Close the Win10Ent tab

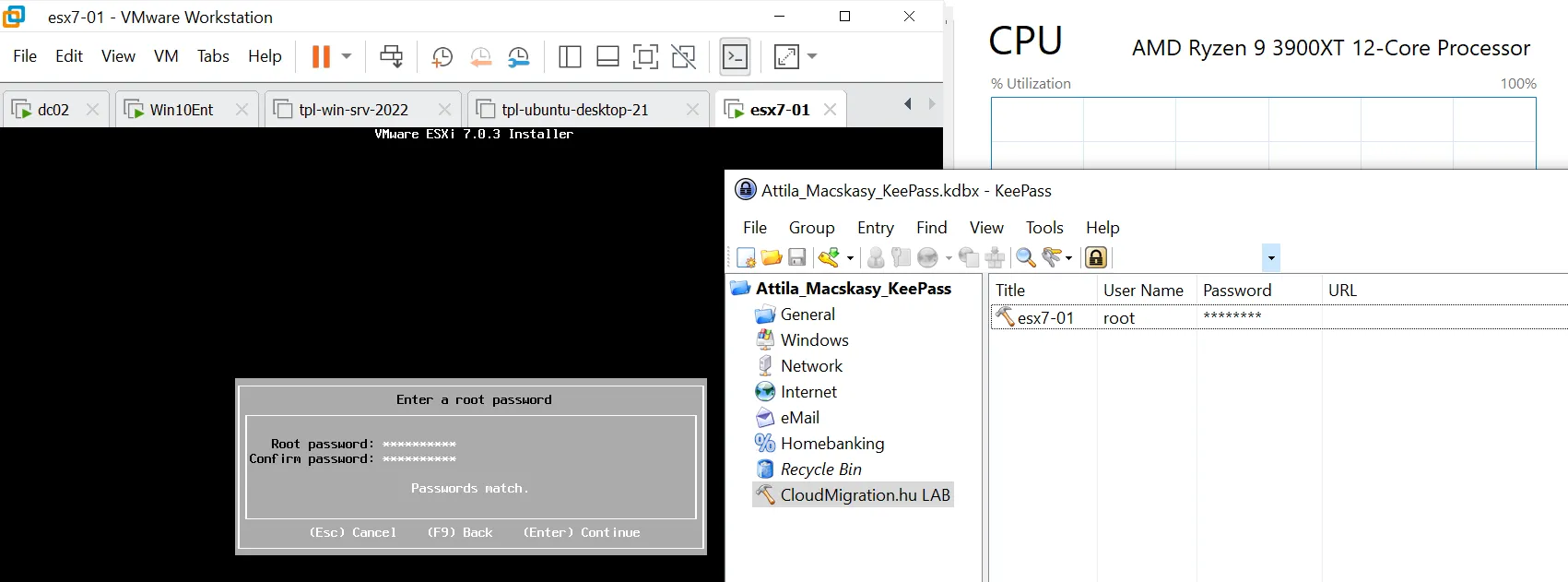tap(242, 110)
